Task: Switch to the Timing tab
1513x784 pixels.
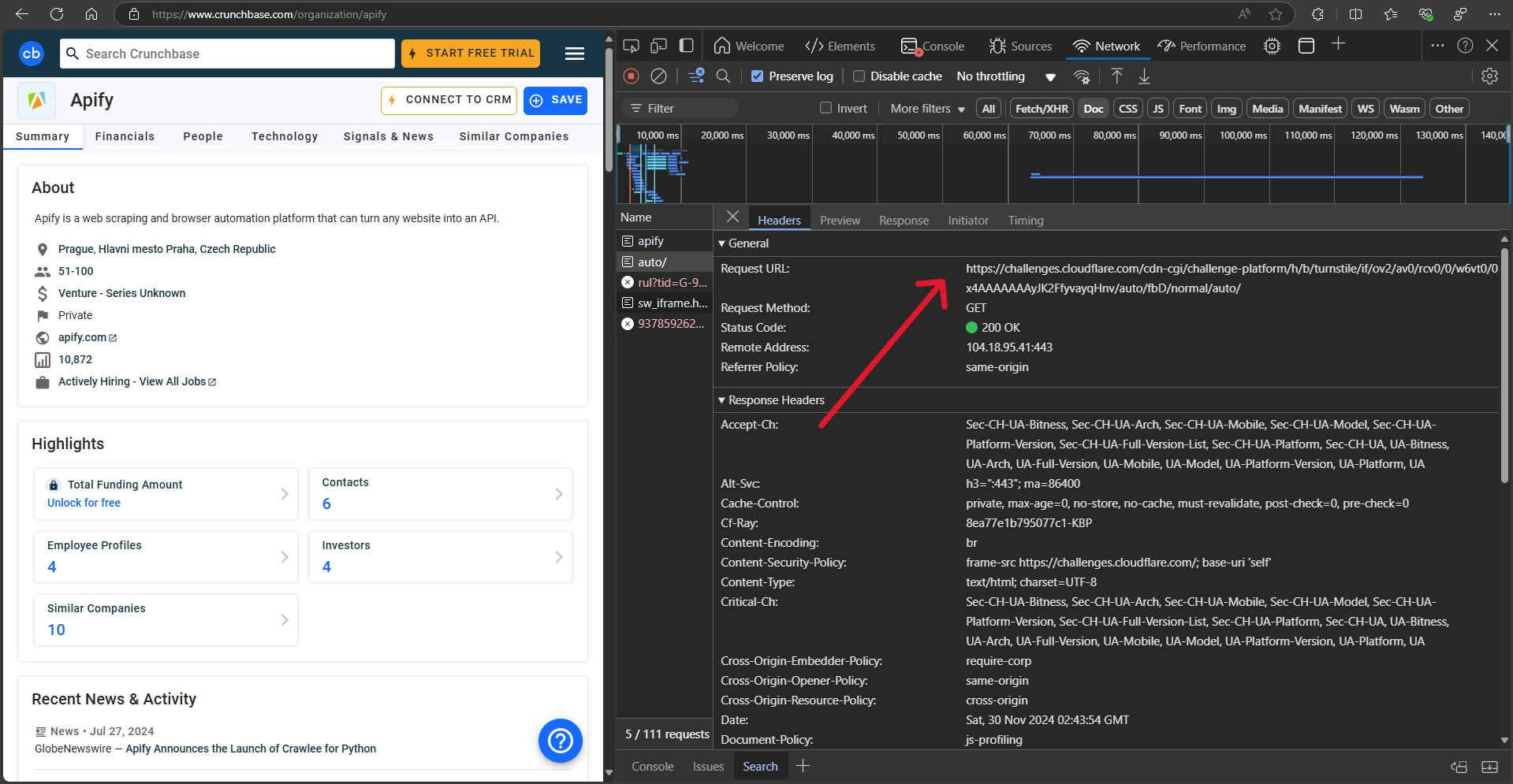Action: pyautogui.click(x=1025, y=221)
